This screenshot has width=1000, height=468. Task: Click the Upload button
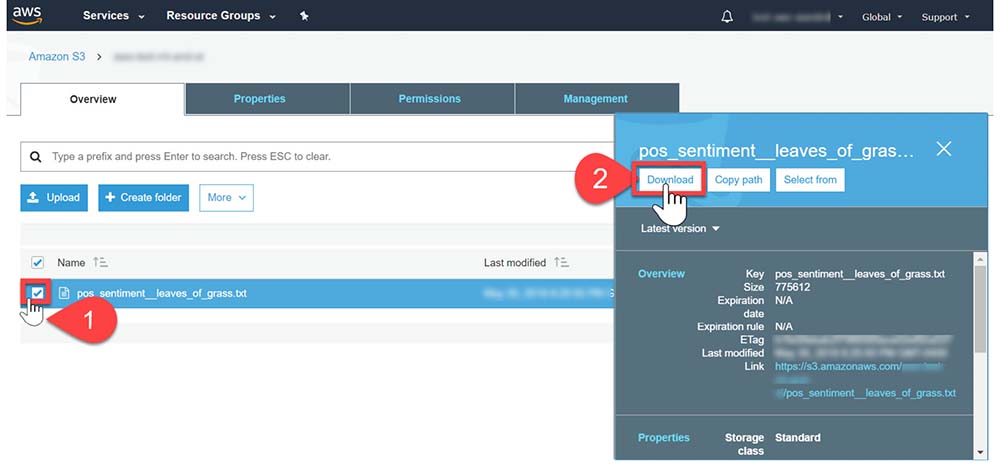click(54, 198)
